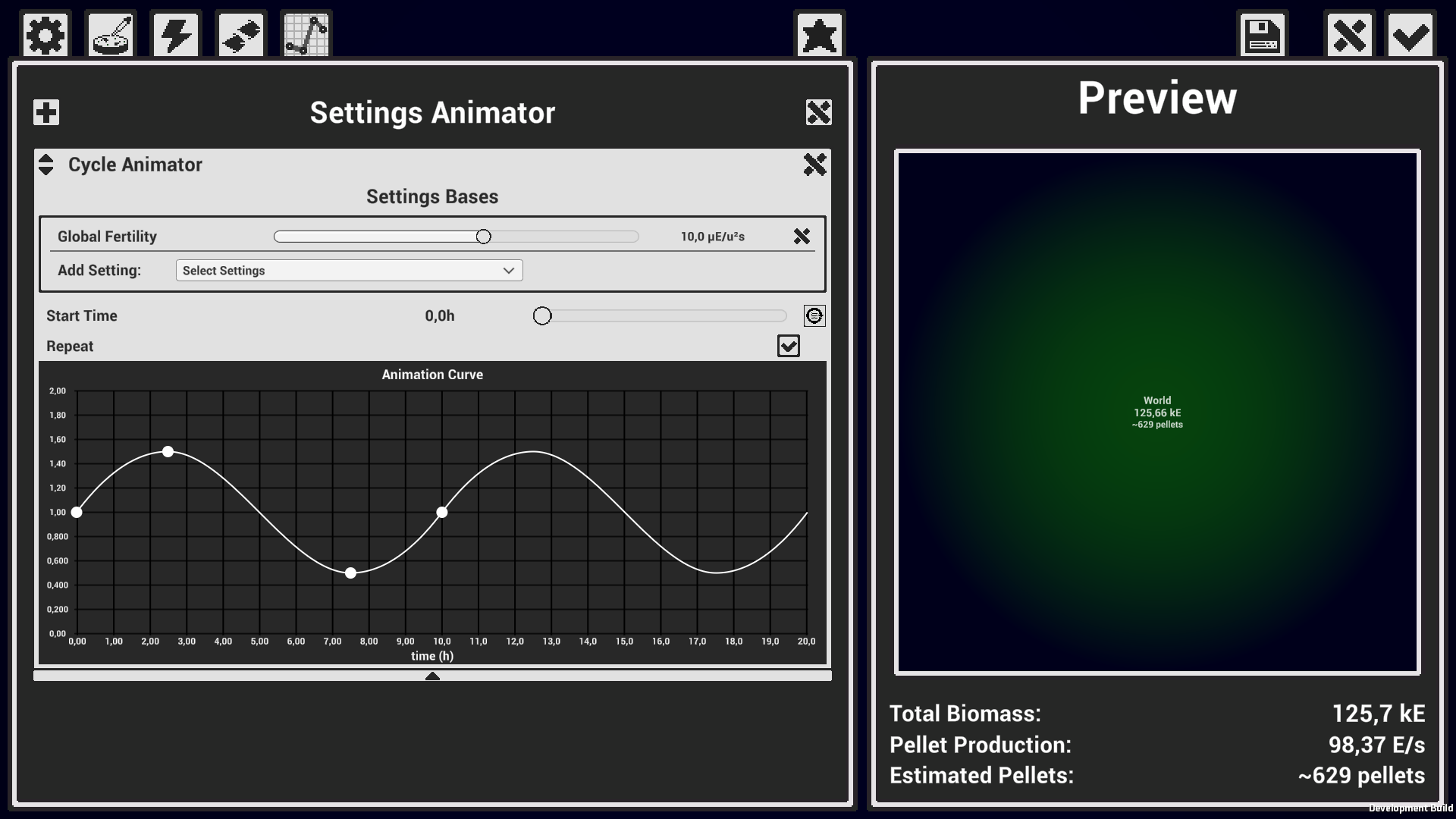Image resolution: width=1456 pixels, height=819 pixels.
Task: Click the floppy disk save icon
Action: point(1262,35)
